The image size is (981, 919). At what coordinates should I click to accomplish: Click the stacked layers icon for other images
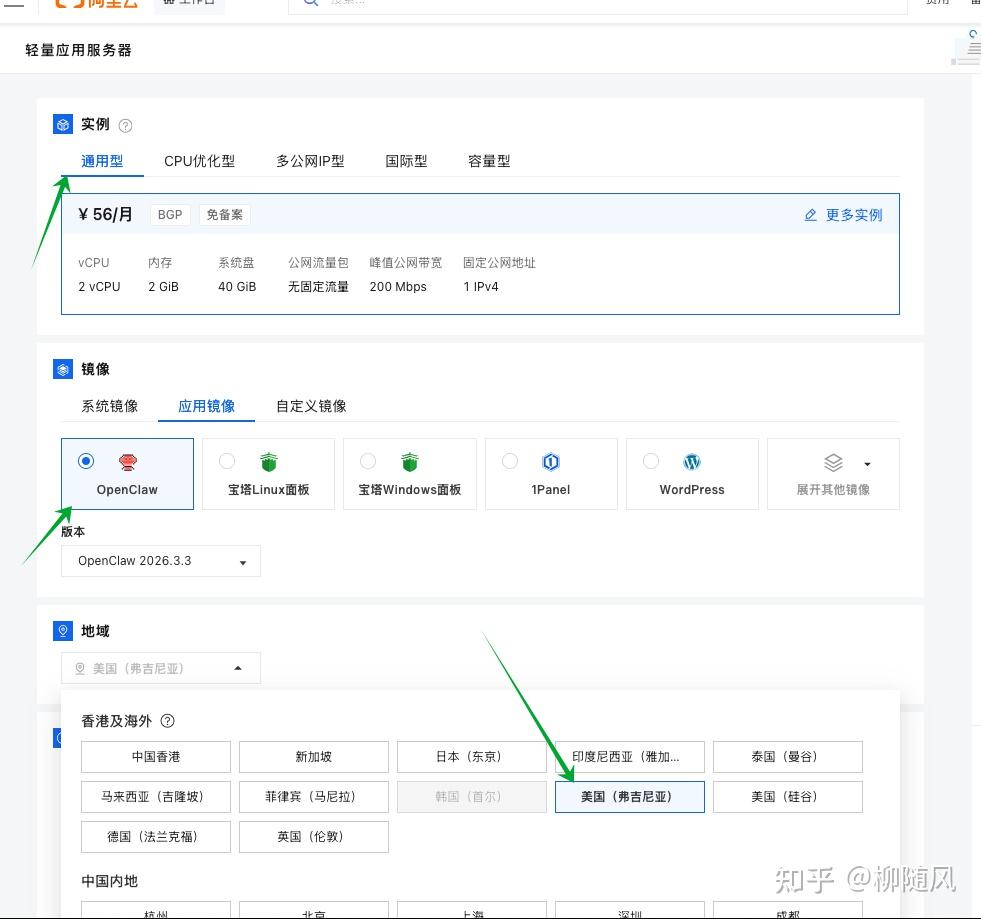pyautogui.click(x=833, y=463)
